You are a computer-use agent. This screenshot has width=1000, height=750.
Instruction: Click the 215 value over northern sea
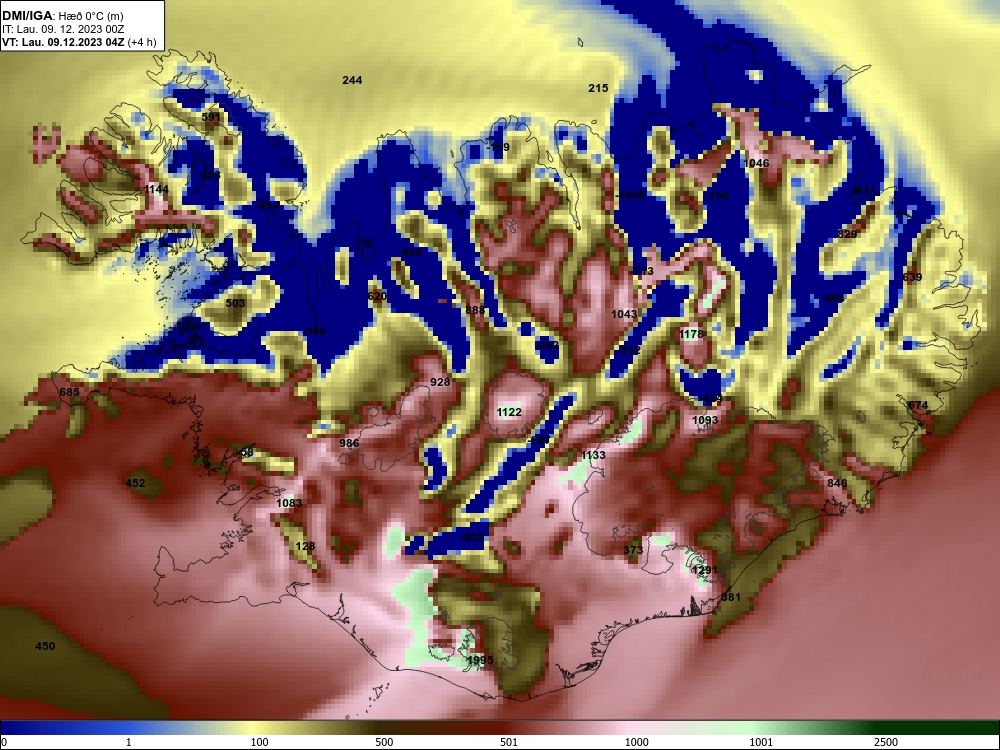click(x=598, y=88)
